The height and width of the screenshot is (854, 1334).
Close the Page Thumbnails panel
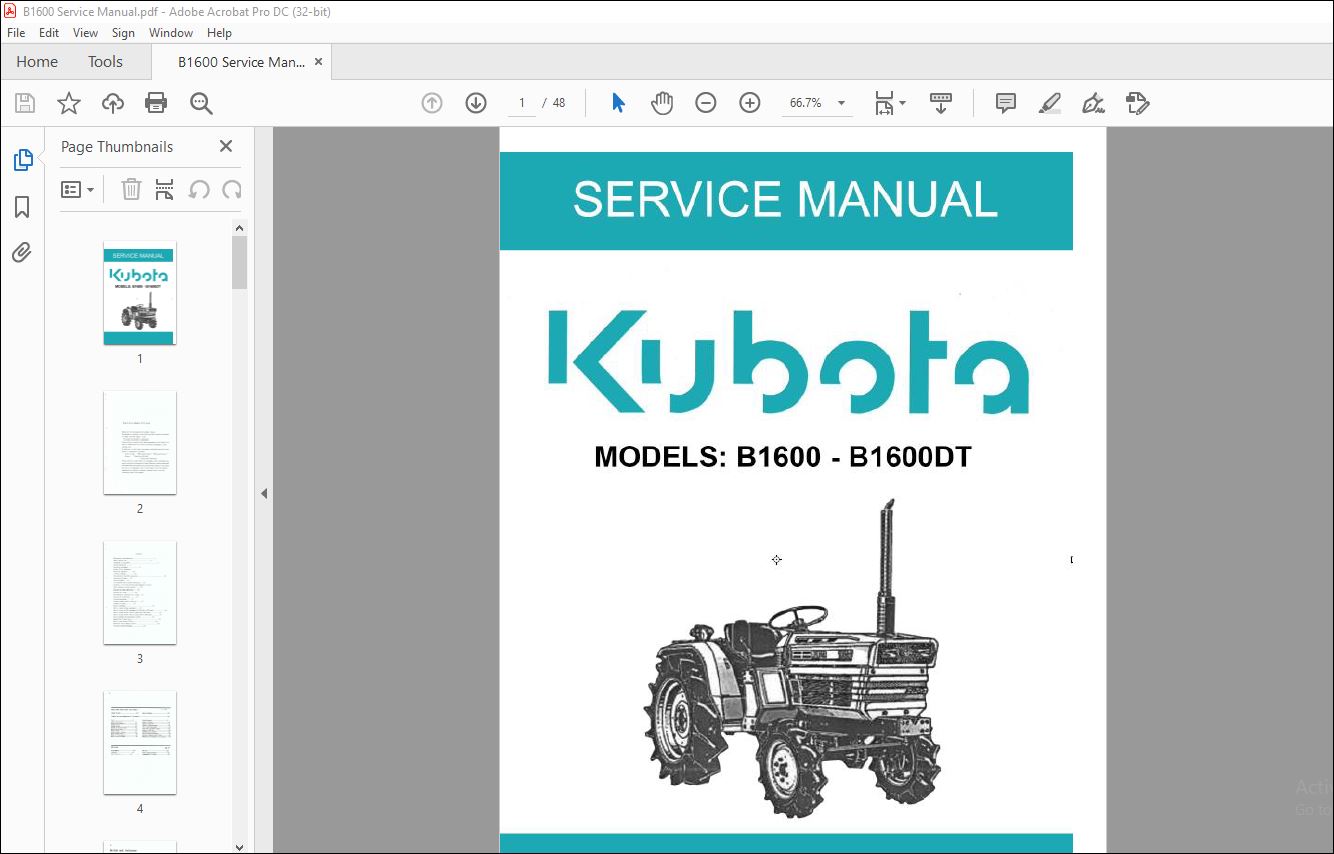226,146
